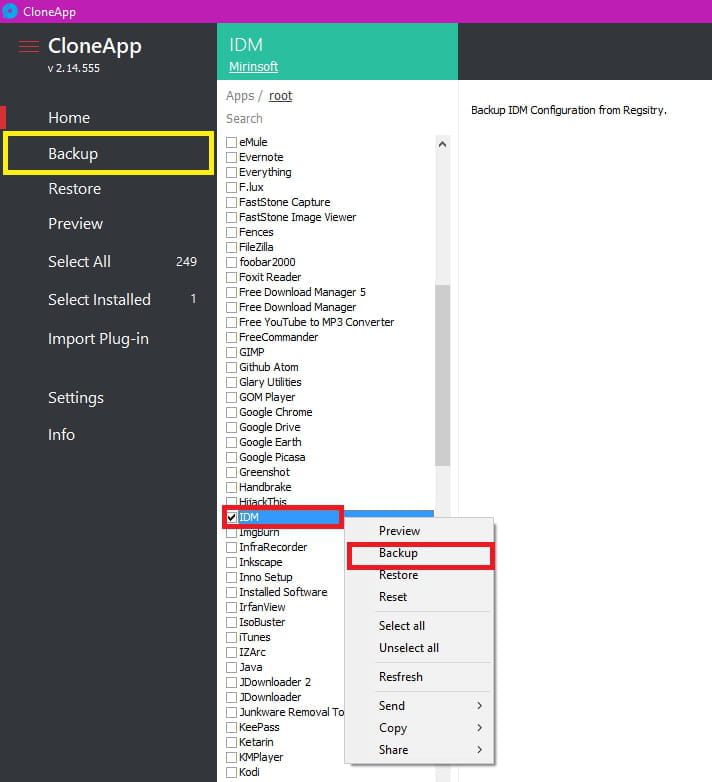Select F.lux entry

[251, 187]
